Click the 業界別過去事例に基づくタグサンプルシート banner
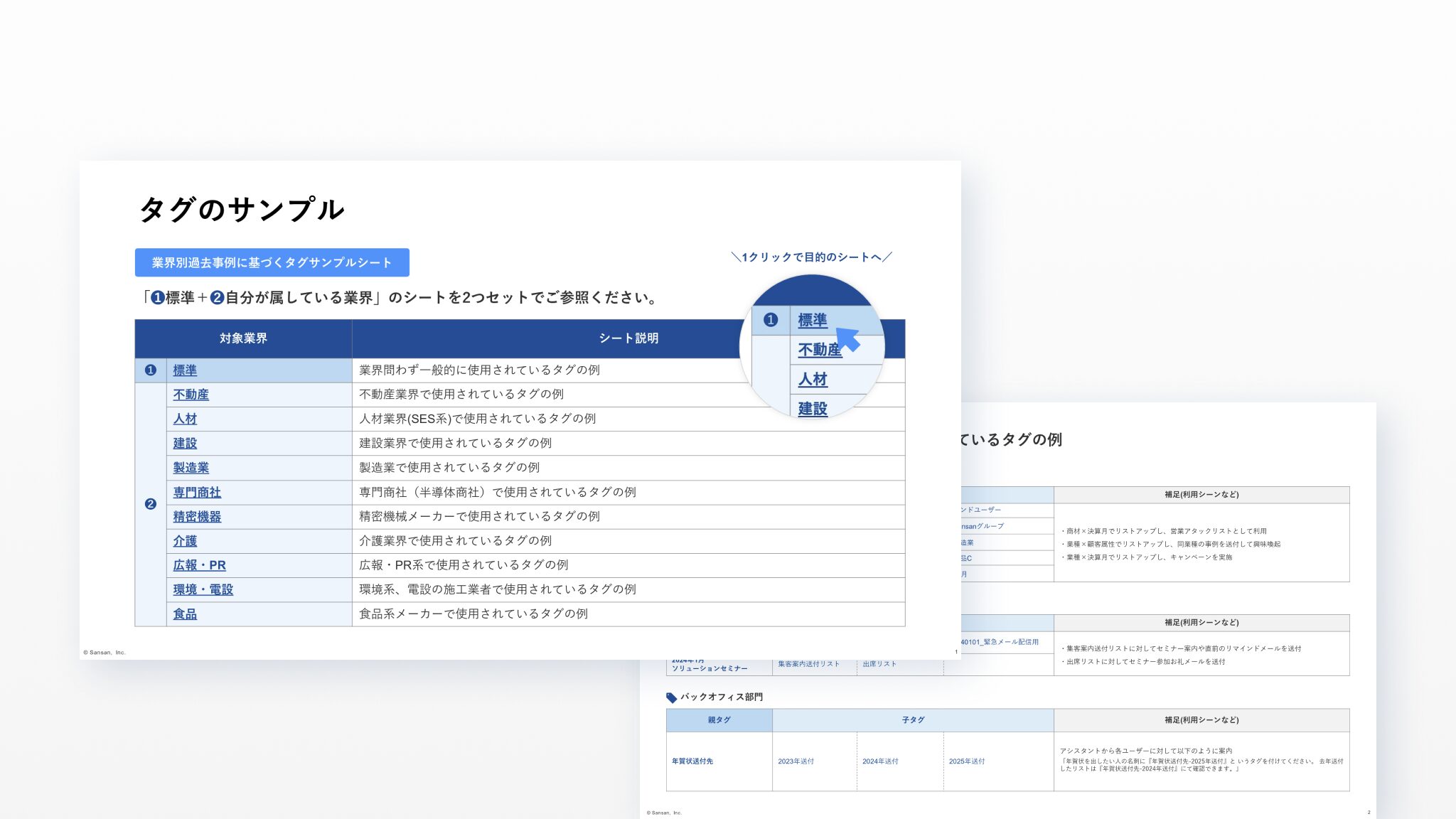 pos(272,262)
